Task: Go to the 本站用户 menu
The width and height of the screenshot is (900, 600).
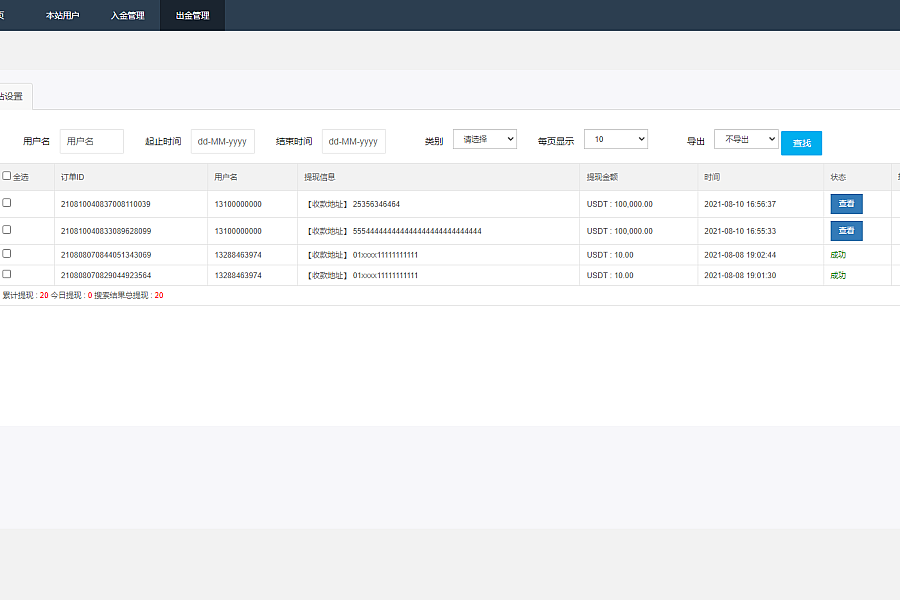Action: 62,15
